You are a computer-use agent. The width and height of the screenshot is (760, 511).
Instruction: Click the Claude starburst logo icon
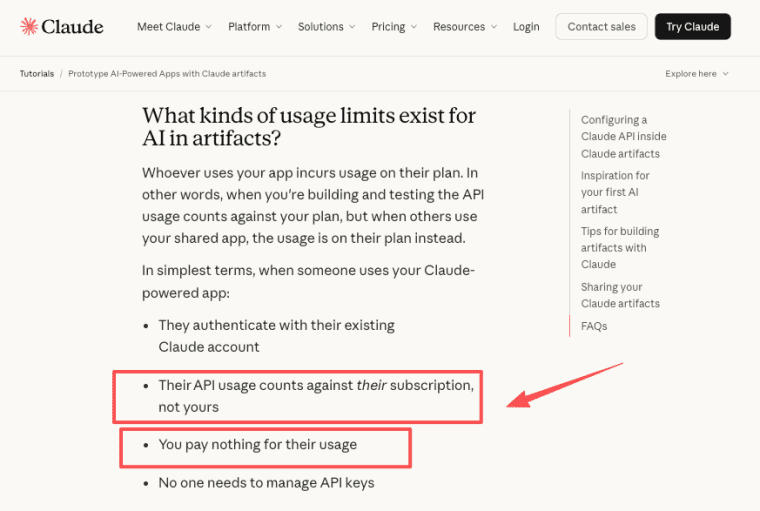tap(29, 27)
